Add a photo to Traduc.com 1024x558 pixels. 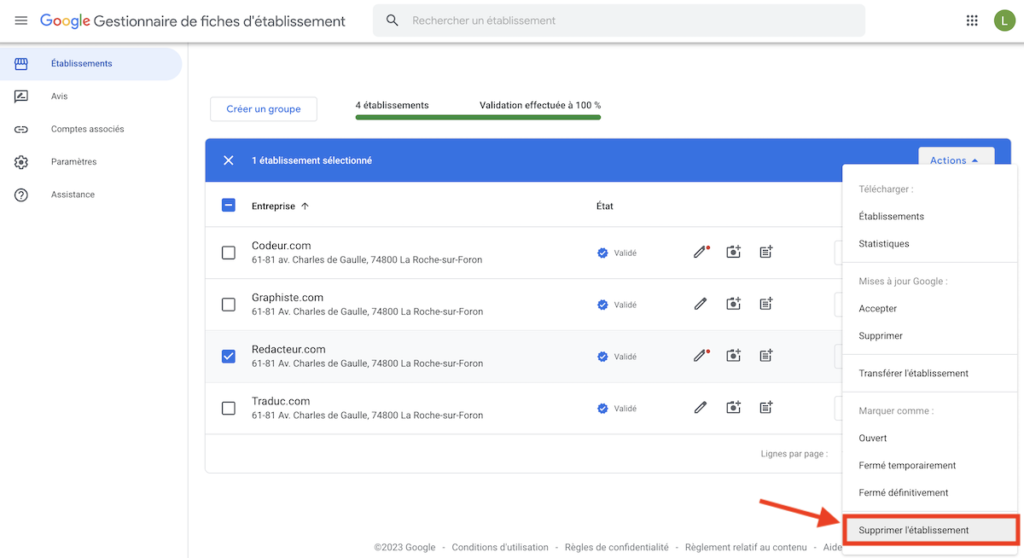click(x=733, y=407)
